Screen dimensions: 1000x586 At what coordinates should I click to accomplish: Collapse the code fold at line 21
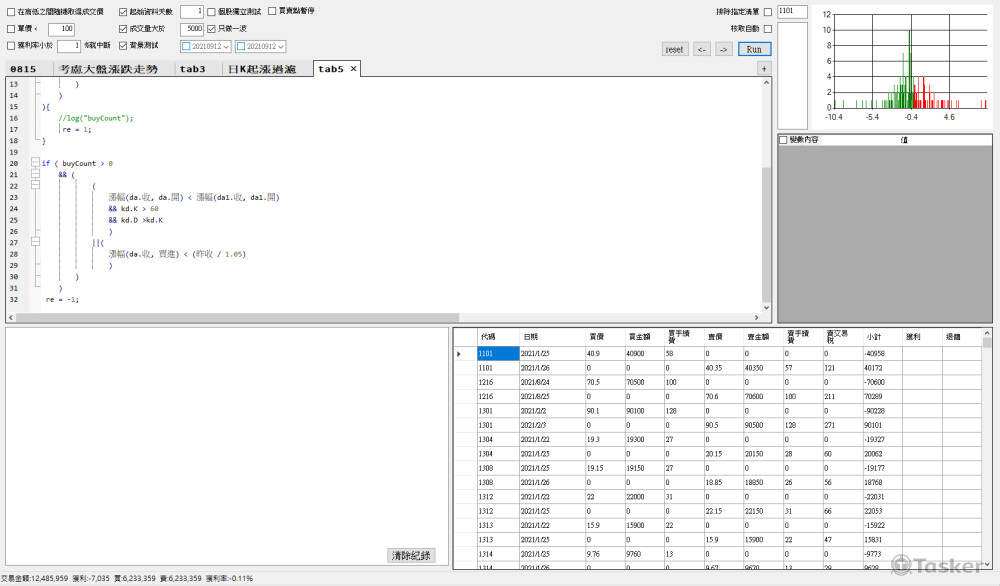pos(34,174)
